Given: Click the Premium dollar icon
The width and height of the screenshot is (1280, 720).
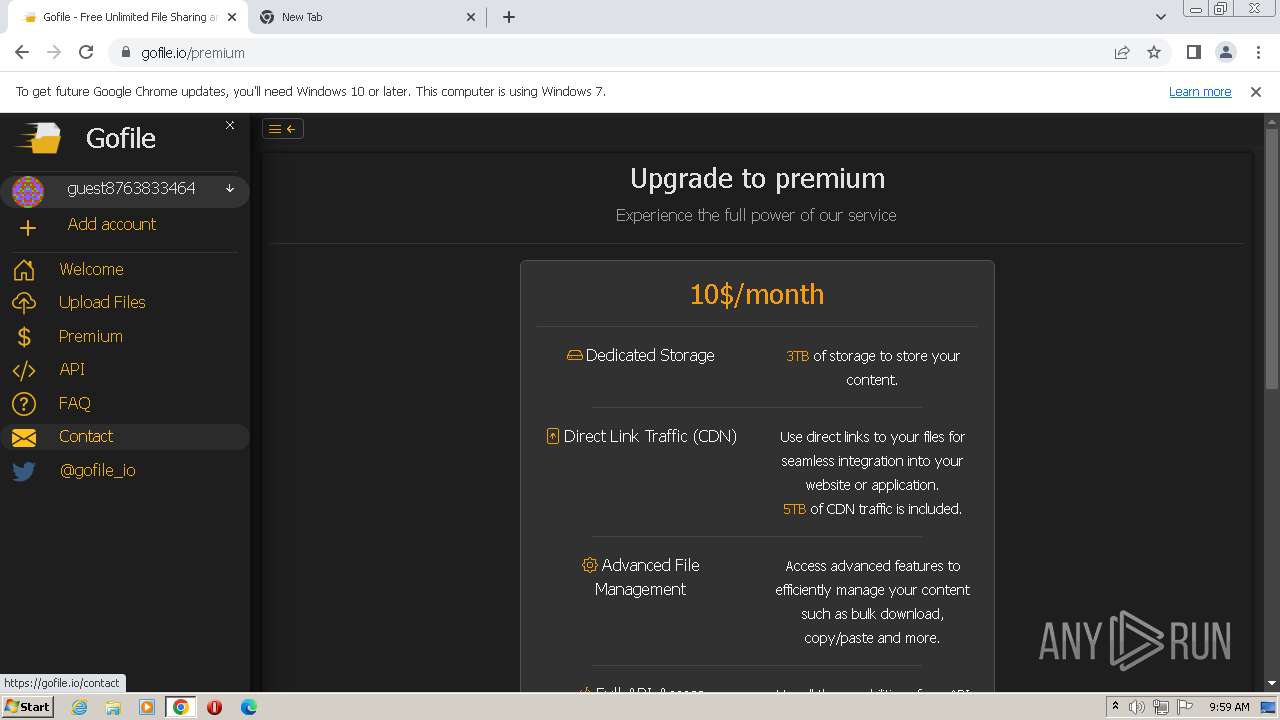Looking at the screenshot, I should pos(24,337).
